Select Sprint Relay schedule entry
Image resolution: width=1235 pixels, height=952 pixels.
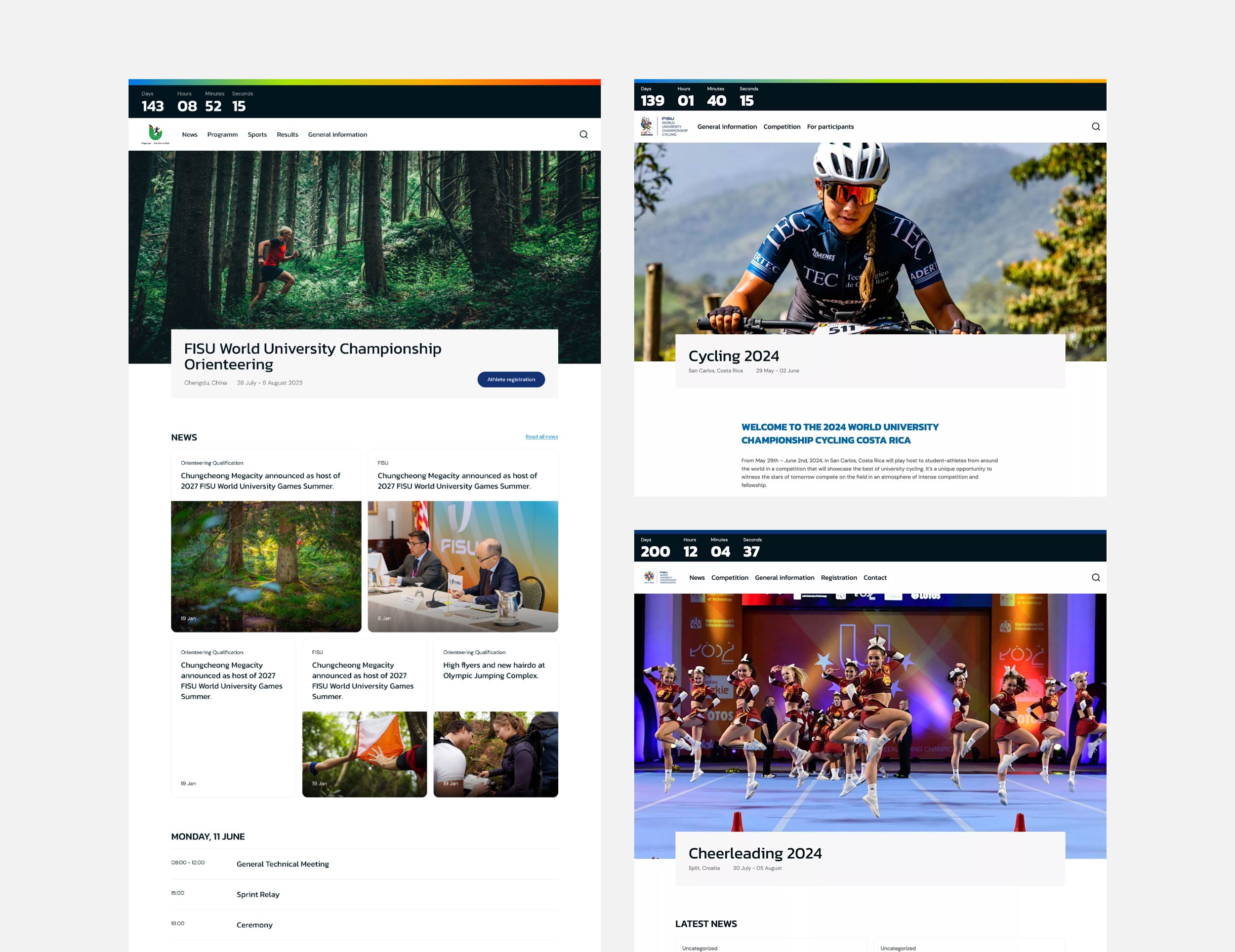click(257, 894)
